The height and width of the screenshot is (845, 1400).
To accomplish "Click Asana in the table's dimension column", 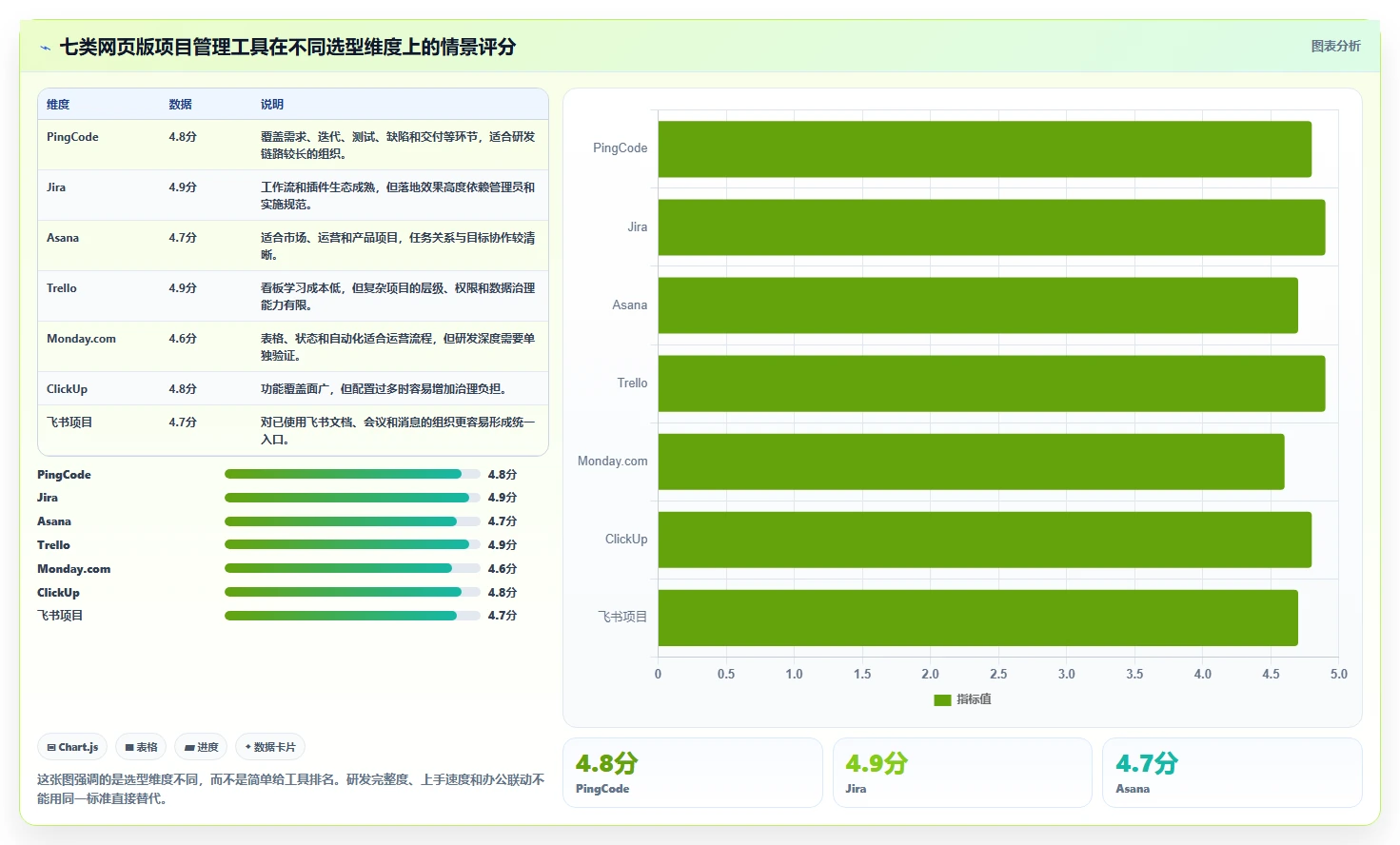I will pyautogui.click(x=63, y=238).
